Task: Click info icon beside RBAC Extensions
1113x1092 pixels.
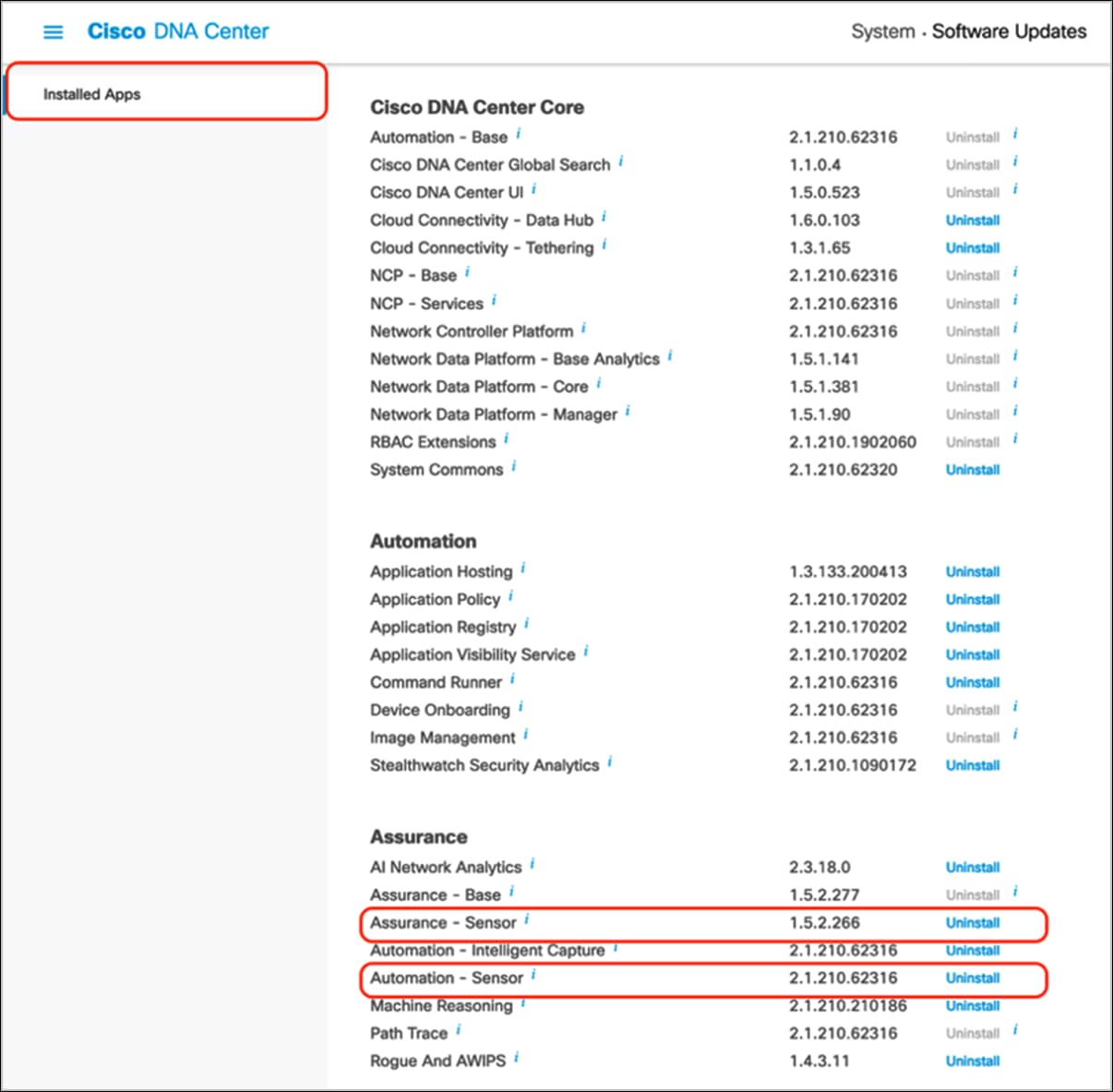Action: tap(507, 438)
